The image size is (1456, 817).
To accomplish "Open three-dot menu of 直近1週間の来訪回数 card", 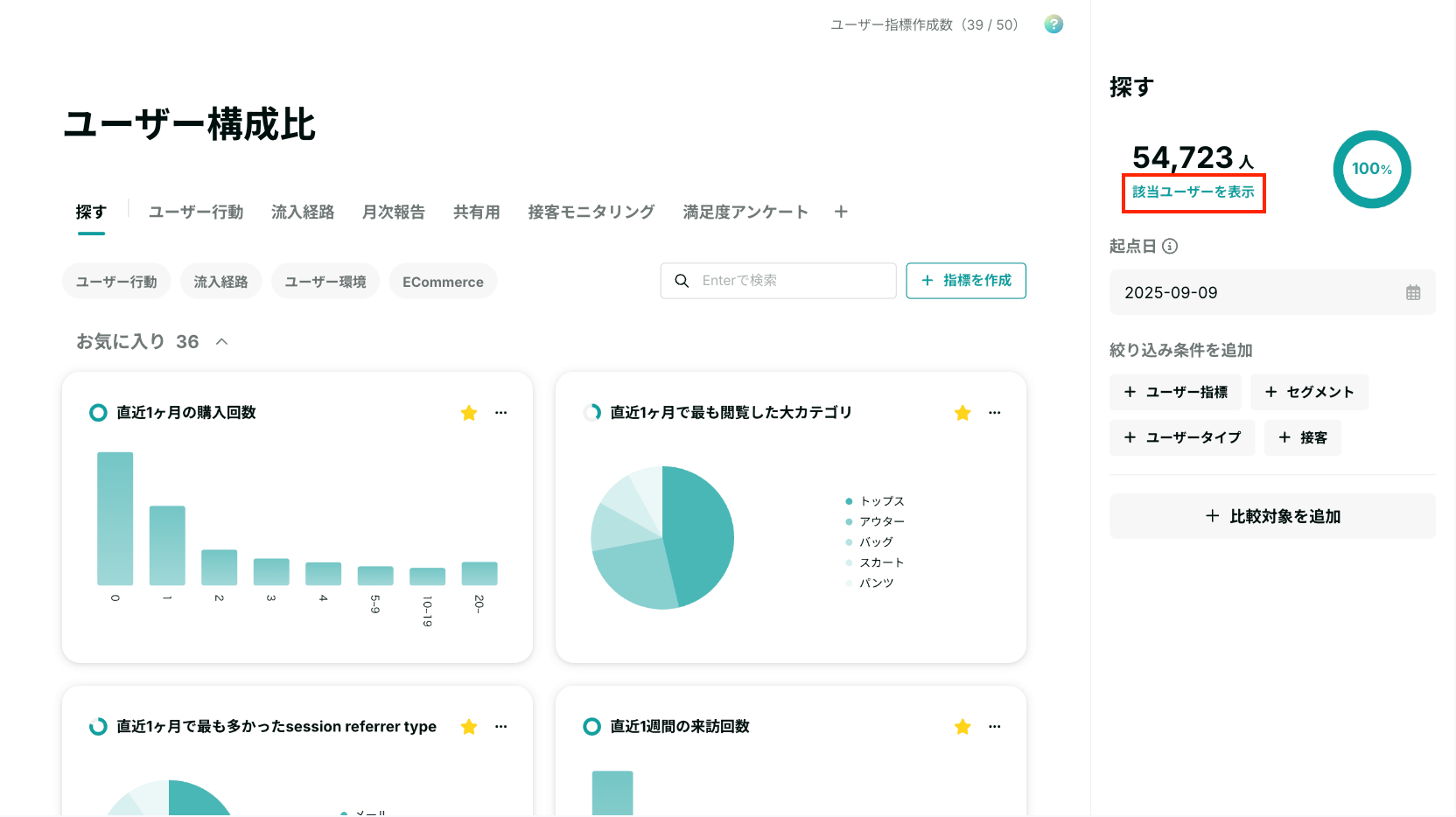I will [994, 727].
